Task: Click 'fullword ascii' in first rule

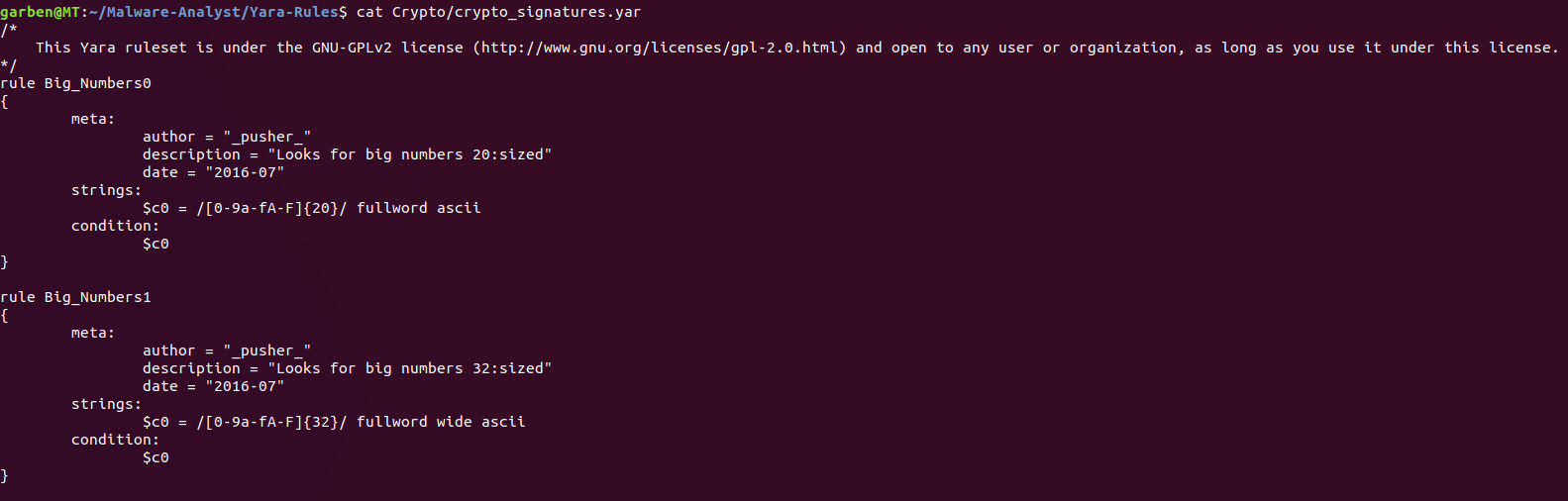Action: 419,208
